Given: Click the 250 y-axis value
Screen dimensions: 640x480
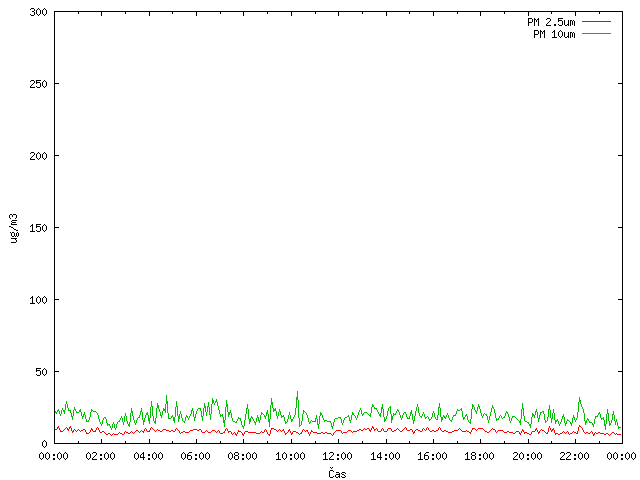Looking at the screenshot, I should 38,84.
